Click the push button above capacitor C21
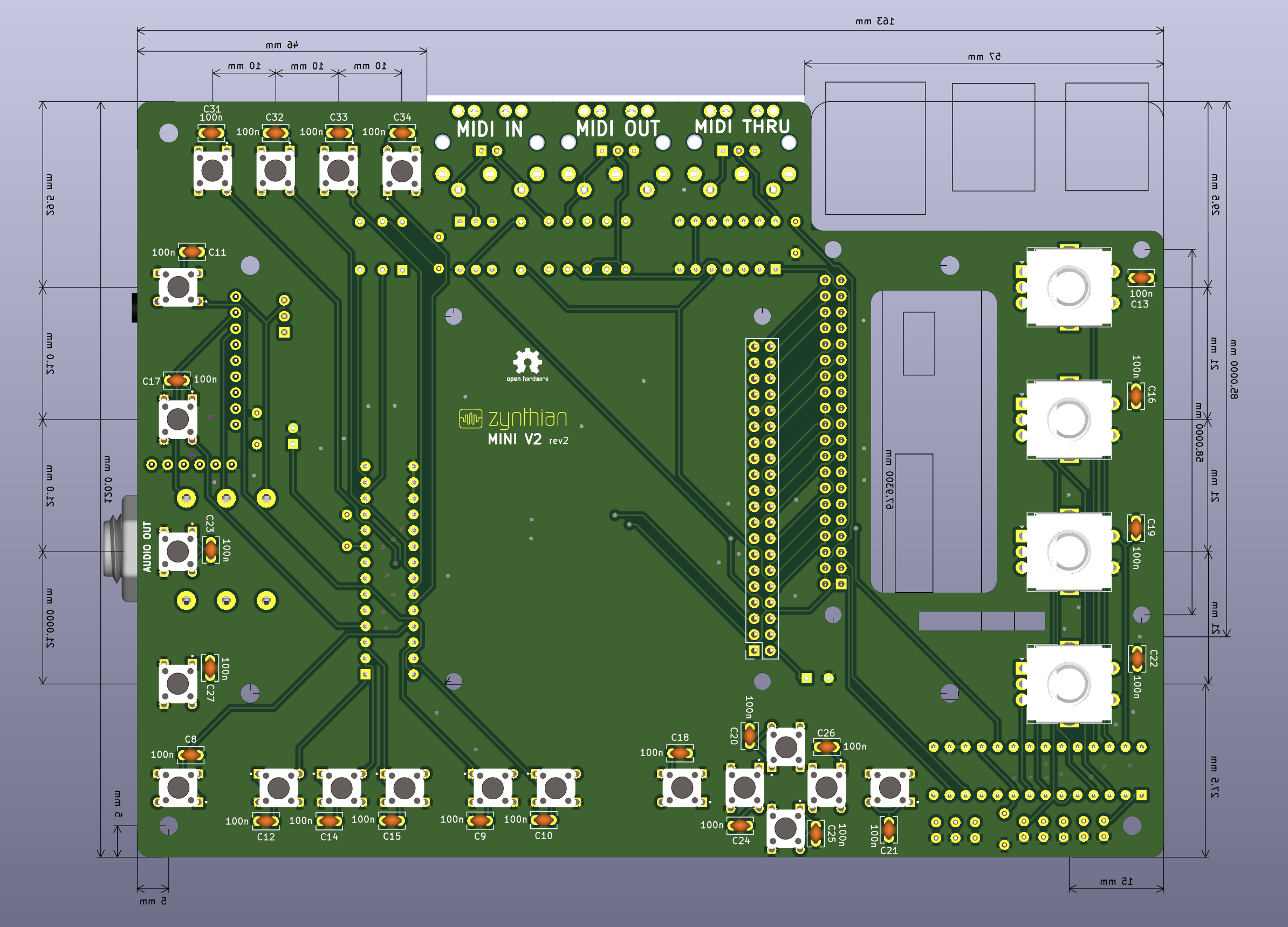 pos(889,787)
